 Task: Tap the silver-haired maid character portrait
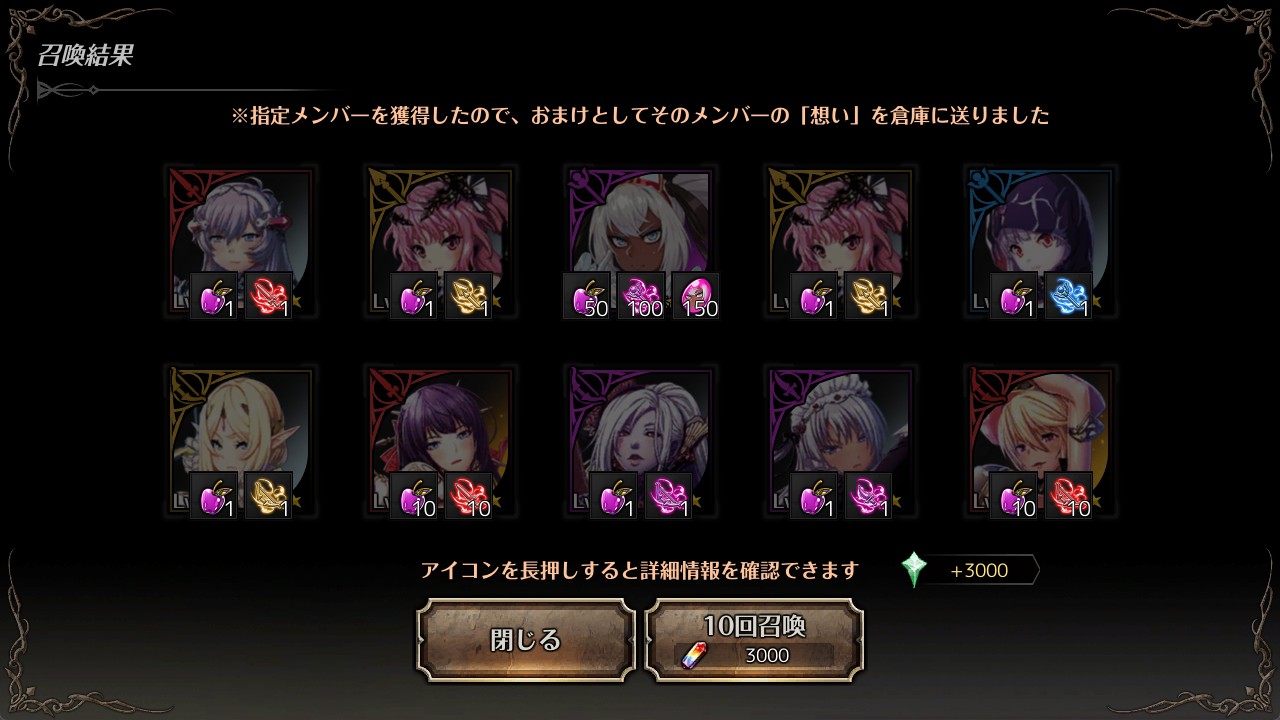[x=840, y=442]
